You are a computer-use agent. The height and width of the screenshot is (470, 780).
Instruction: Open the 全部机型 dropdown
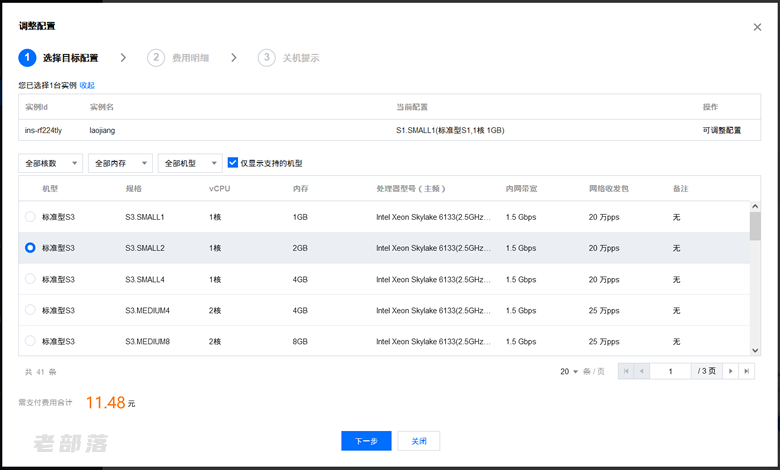[190, 163]
